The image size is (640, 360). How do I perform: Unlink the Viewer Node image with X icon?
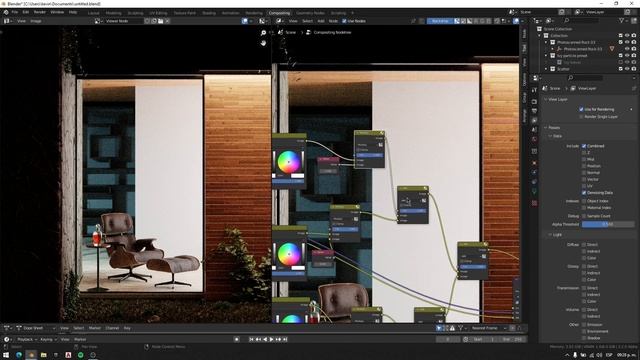167,21
